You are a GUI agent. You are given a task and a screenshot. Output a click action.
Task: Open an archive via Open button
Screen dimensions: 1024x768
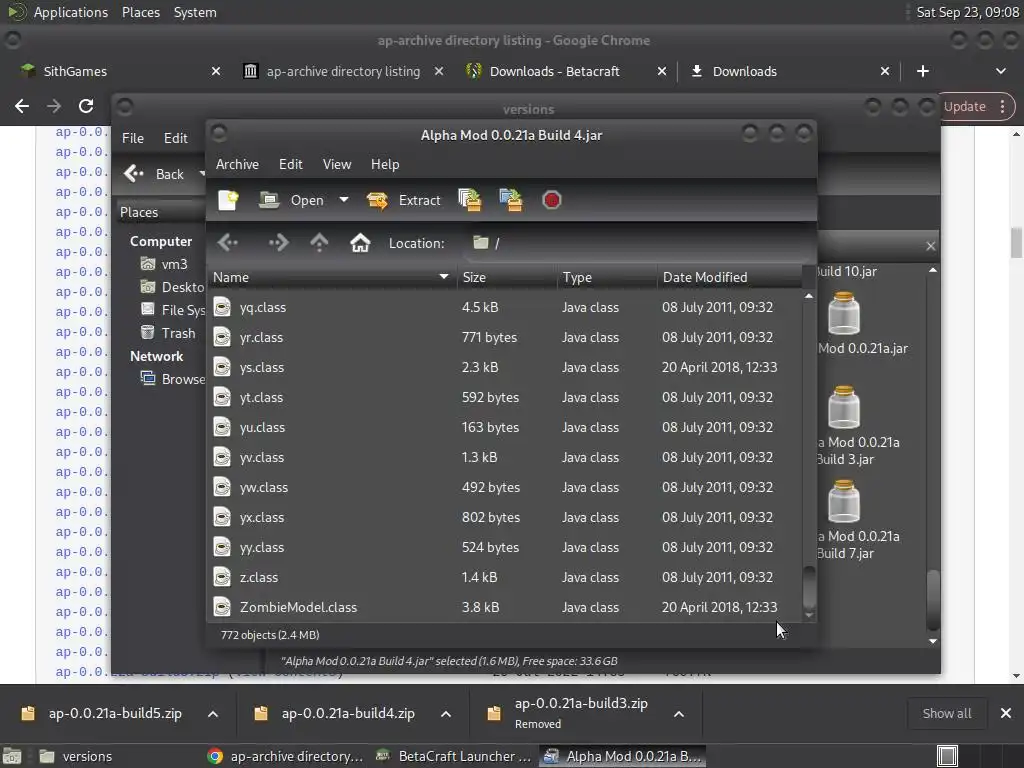[292, 200]
